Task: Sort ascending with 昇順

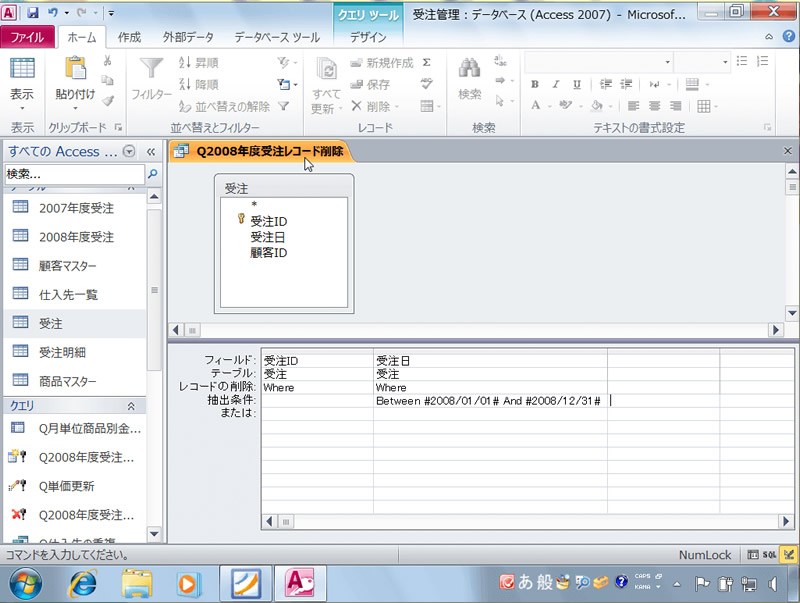Action: (199, 63)
